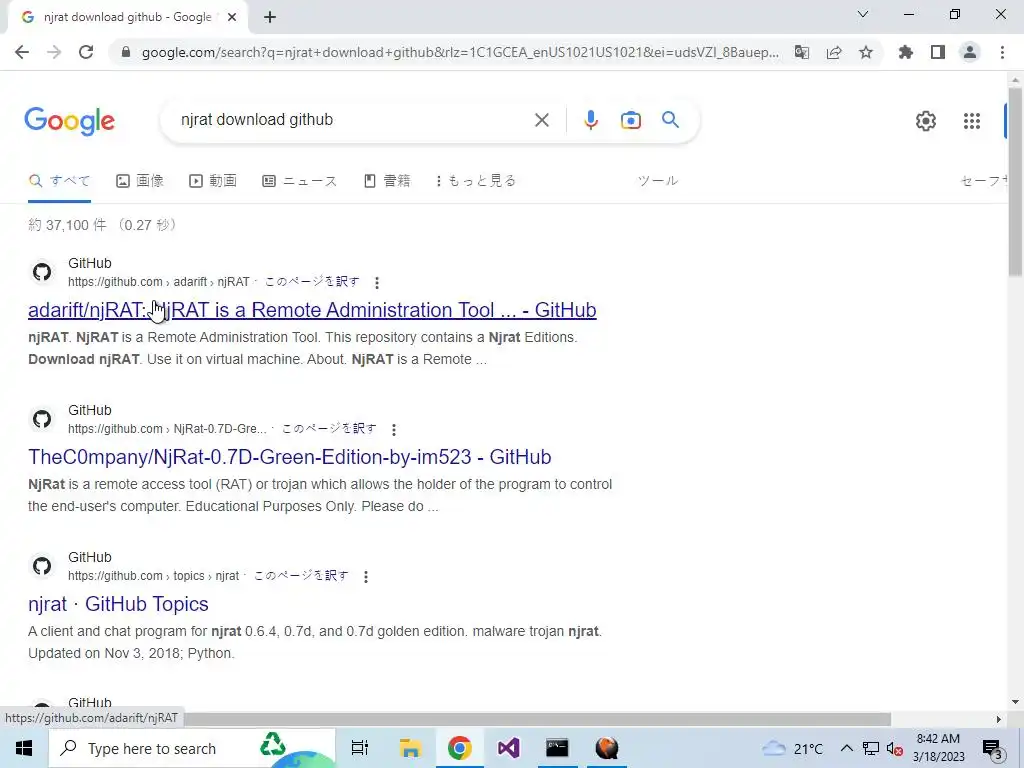
Task: Open the translate page icon in address bar
Action: coord(802,52)
